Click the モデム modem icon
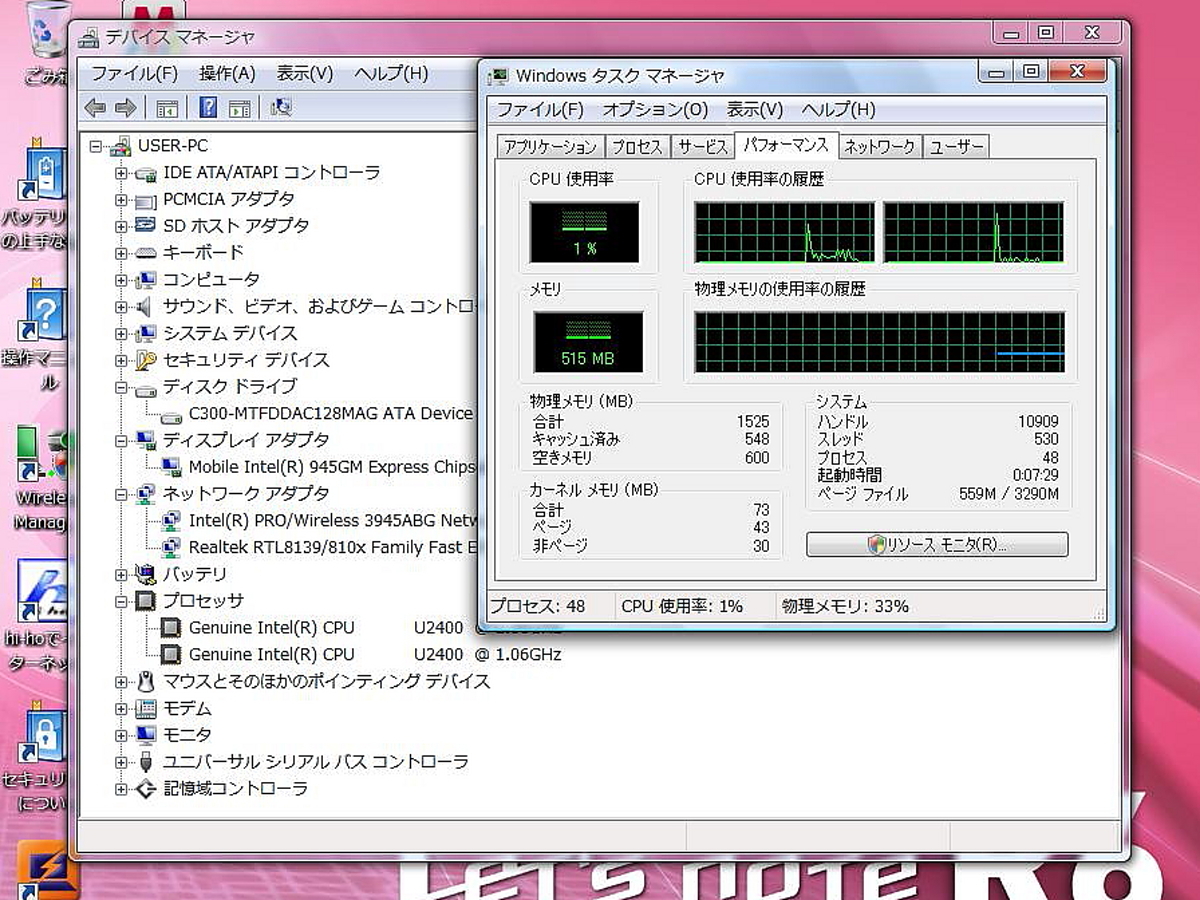The image size is (1200, 900). (x=146, y=708)
